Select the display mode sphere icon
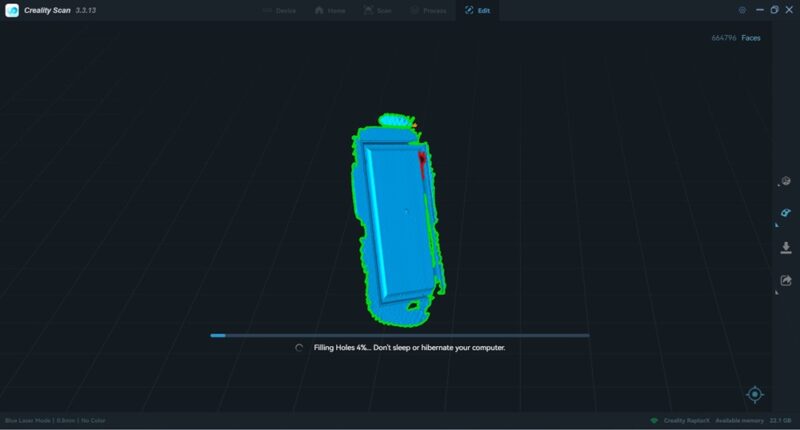The width and height of the screenshot is (800, 430). click(786, 180)
